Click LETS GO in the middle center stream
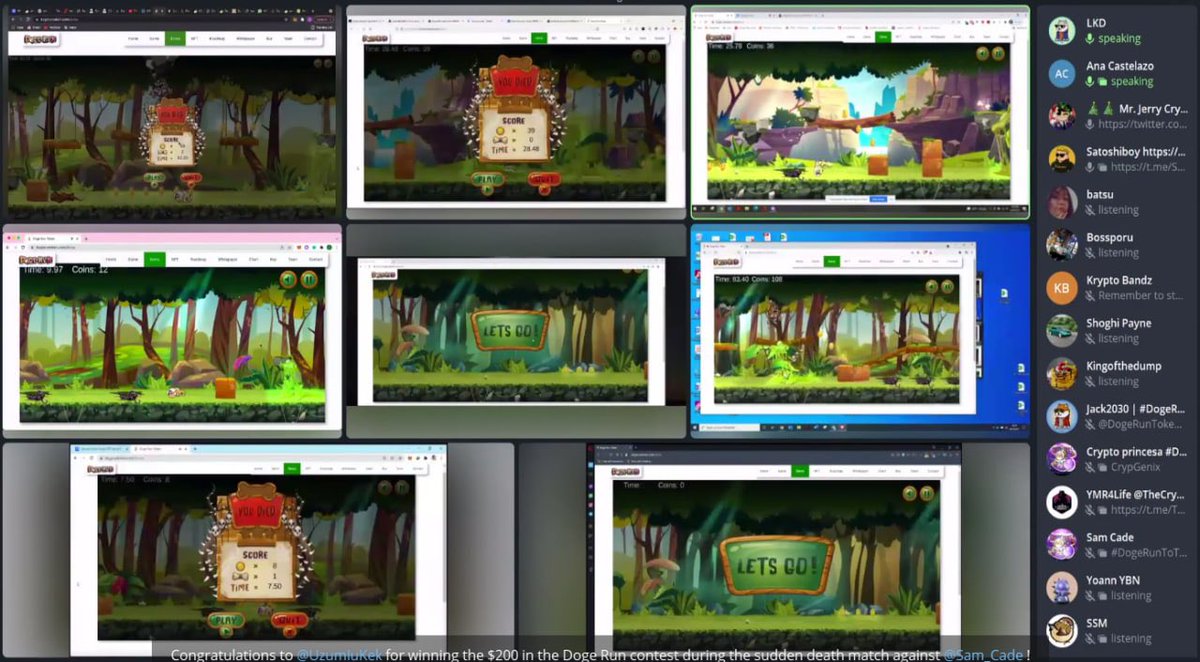The width and height of the screenshot is (1200, 662). [510, 330]
